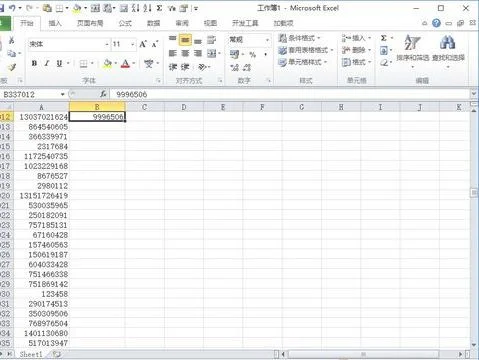Click the fx insert function button
The height and width of the screenshot is (360, 479).
point(103,94)
